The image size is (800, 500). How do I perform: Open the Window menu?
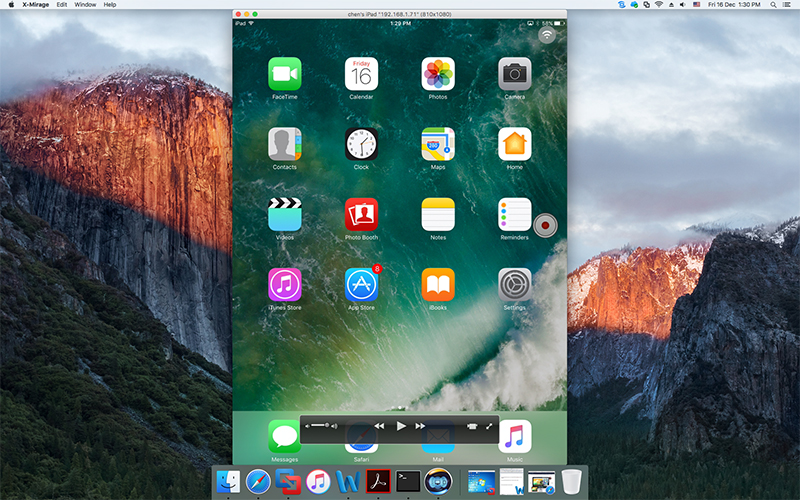(85, 5)
